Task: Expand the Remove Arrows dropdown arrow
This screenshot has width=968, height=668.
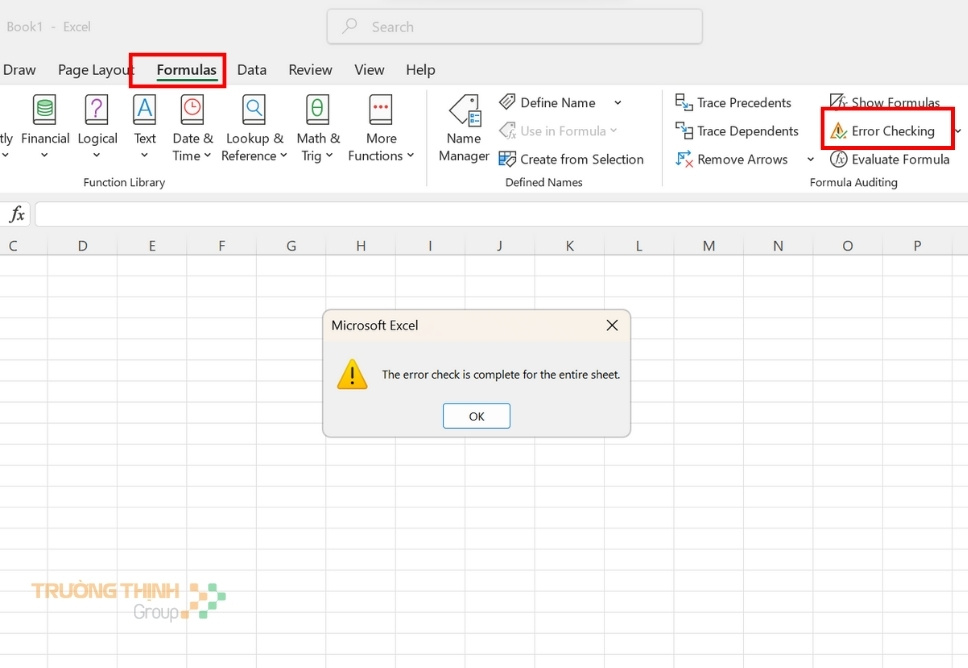Action: (810, 160)
